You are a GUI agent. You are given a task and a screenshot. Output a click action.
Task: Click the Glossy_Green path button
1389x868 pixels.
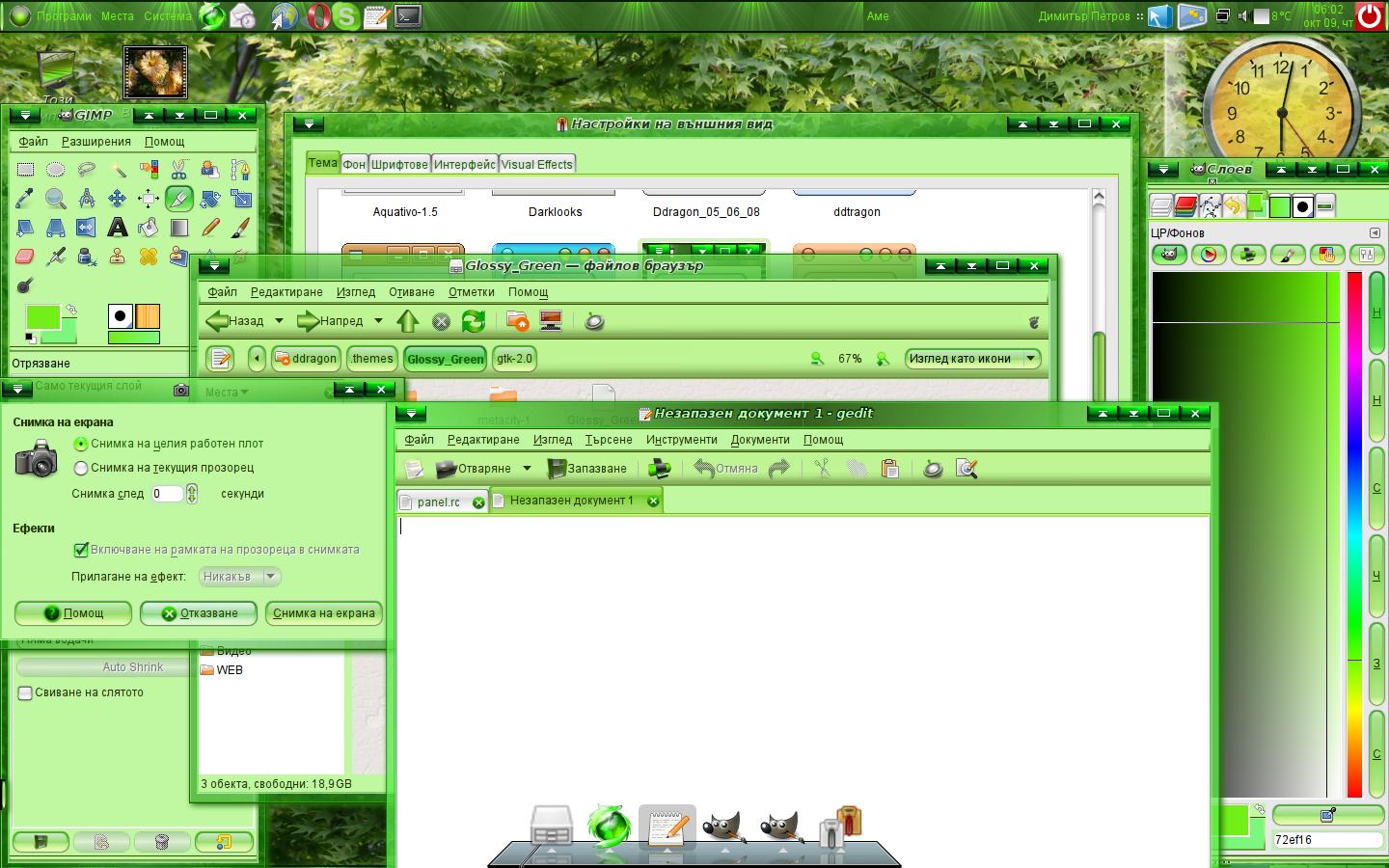[445, 359]
